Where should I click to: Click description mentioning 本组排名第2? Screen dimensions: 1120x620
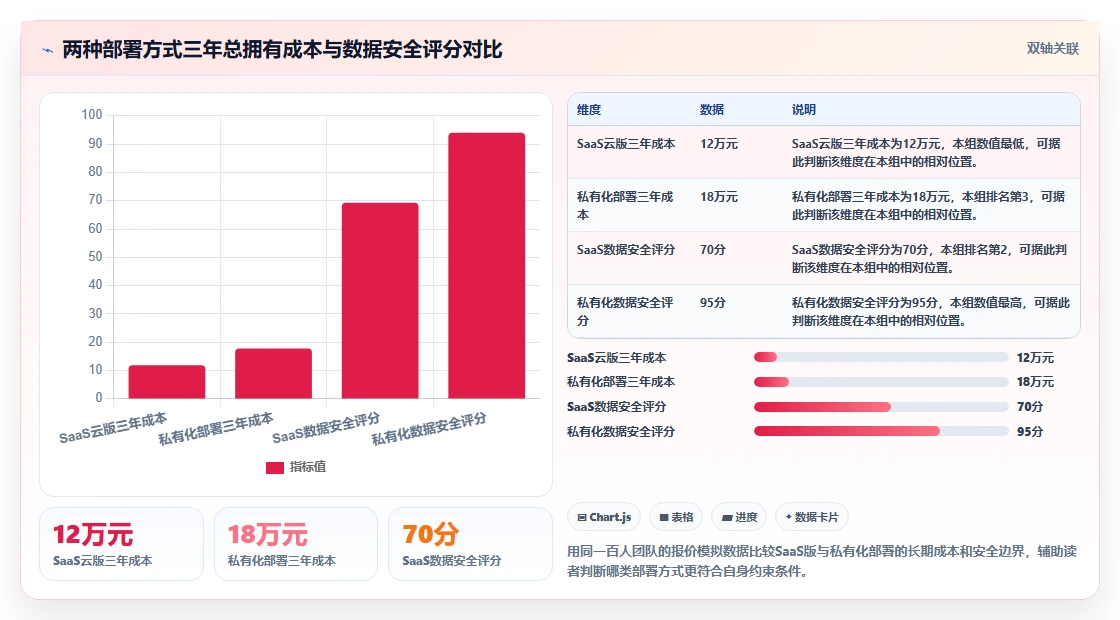pyautogui.click(x=929, y=259)
